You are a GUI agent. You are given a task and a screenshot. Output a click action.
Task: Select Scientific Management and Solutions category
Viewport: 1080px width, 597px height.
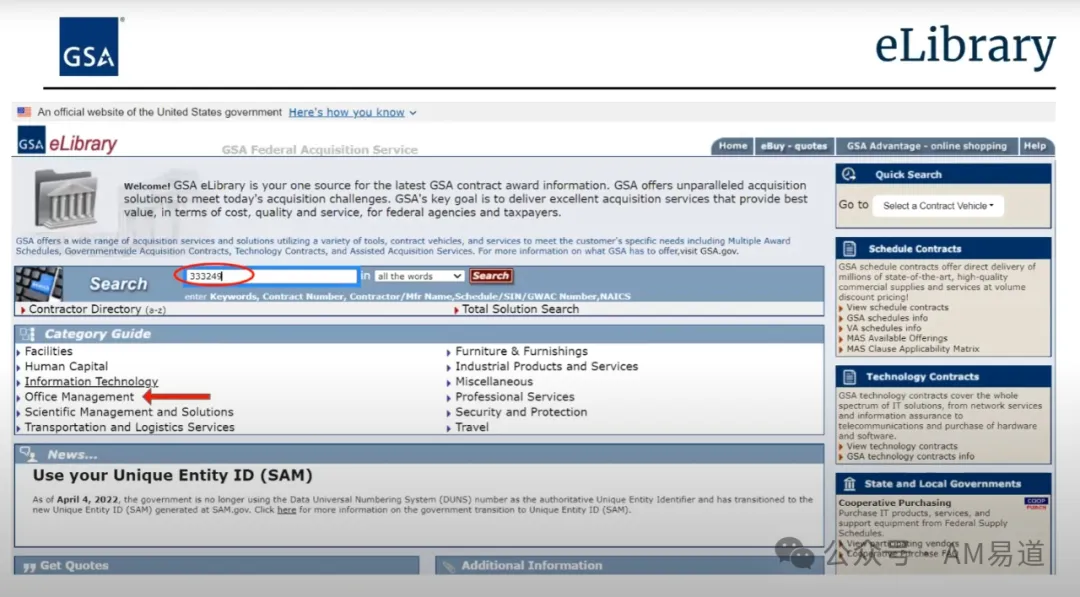(x=129, y=412)
